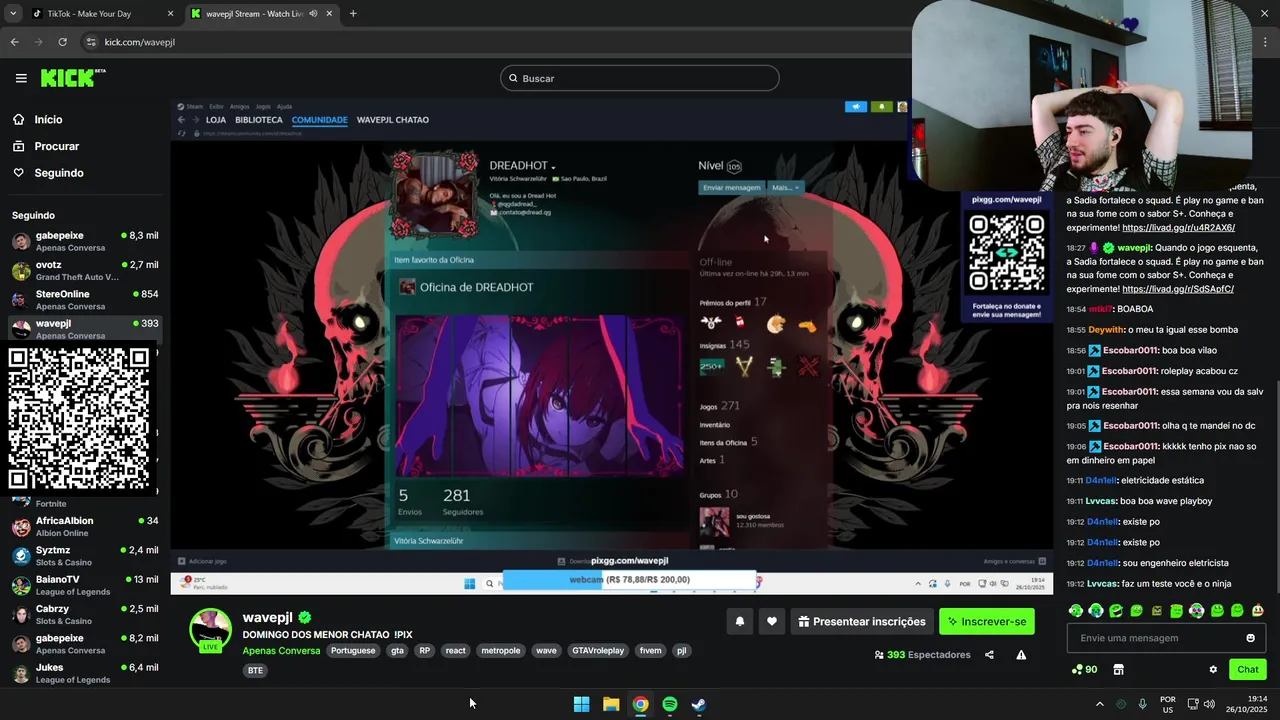
Task: Open File Explorer from taskbar
Action: (611, 704)
